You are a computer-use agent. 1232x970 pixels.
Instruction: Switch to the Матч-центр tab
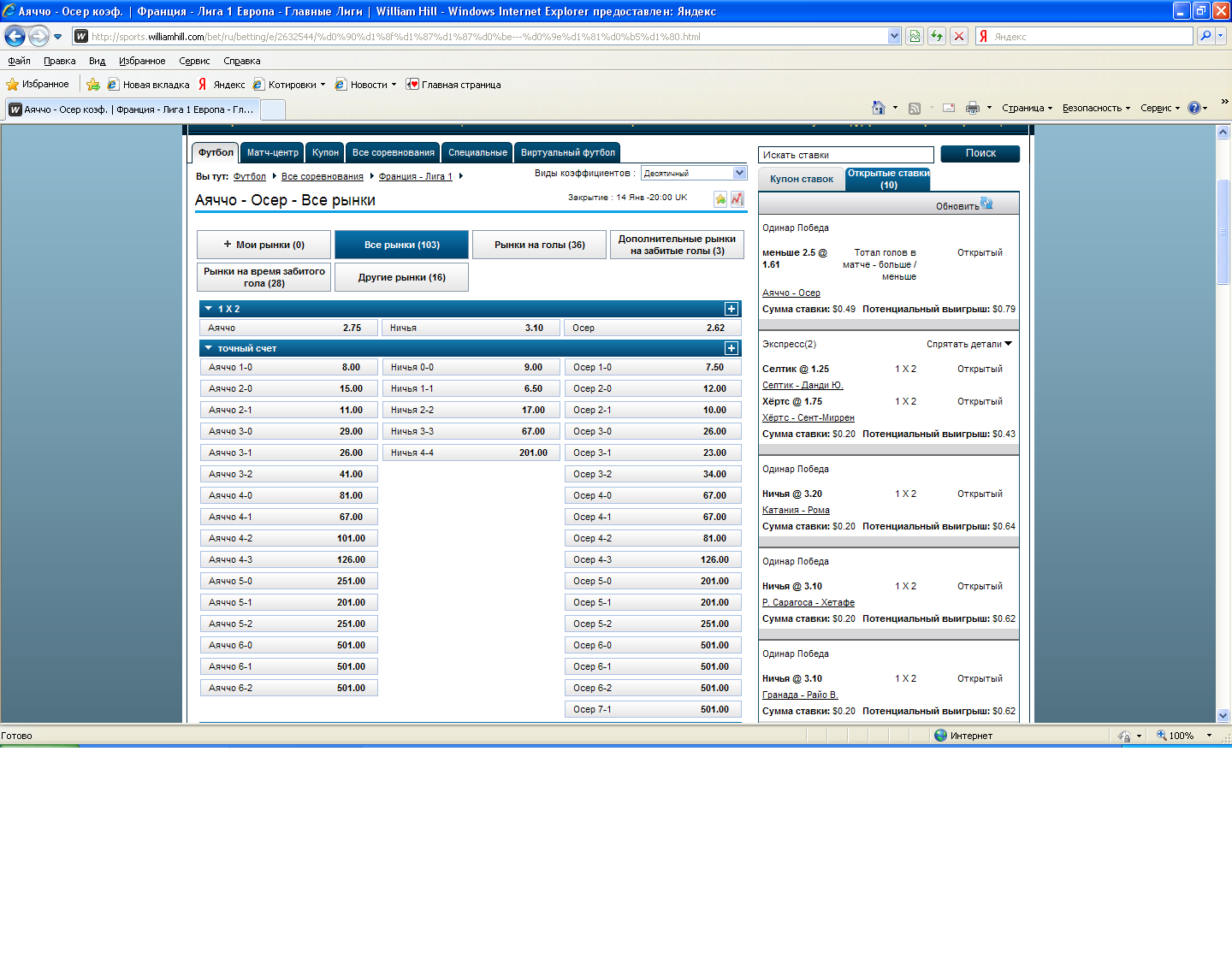click(x=272, y=152)
